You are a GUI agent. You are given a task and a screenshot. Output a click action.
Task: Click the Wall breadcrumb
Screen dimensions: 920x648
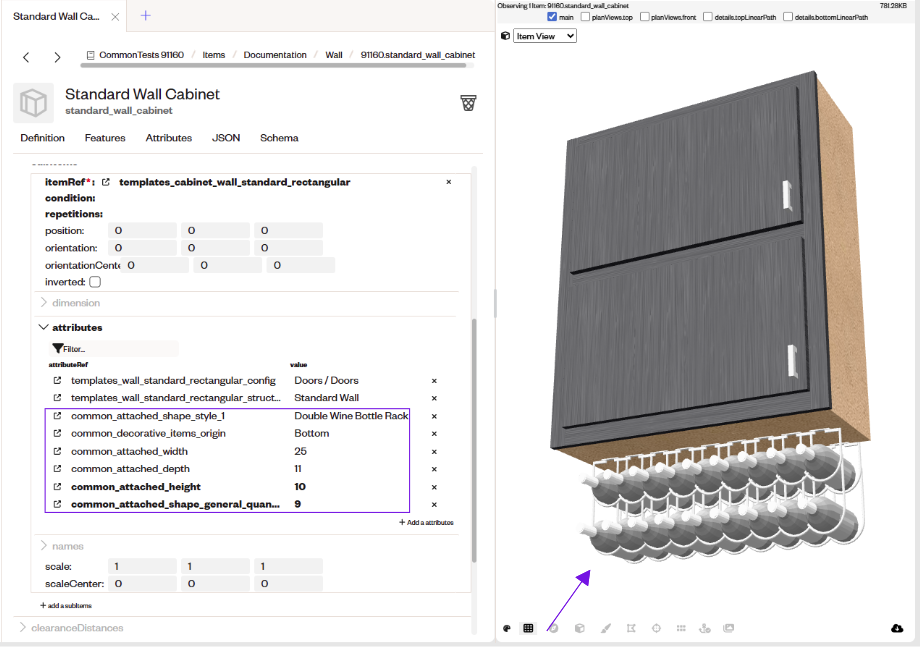(x=334, y=55)
